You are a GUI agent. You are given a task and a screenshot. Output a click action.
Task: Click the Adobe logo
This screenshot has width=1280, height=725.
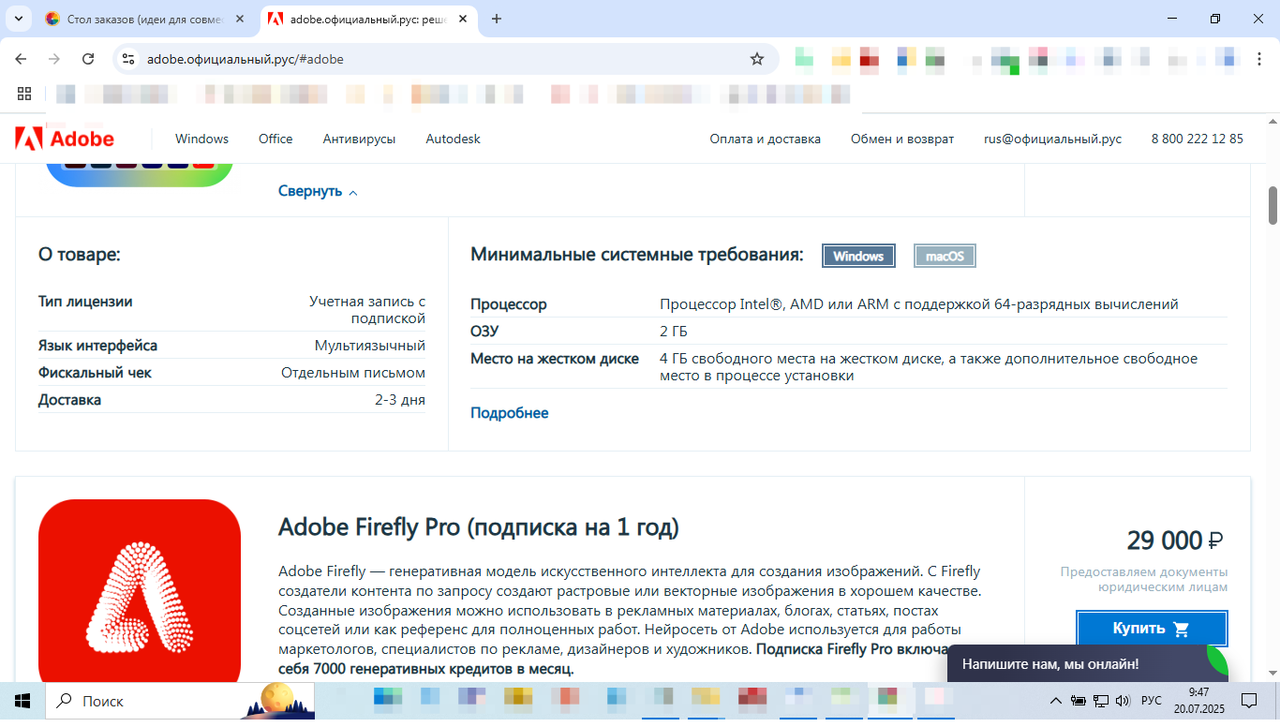(x=65, y=139)
